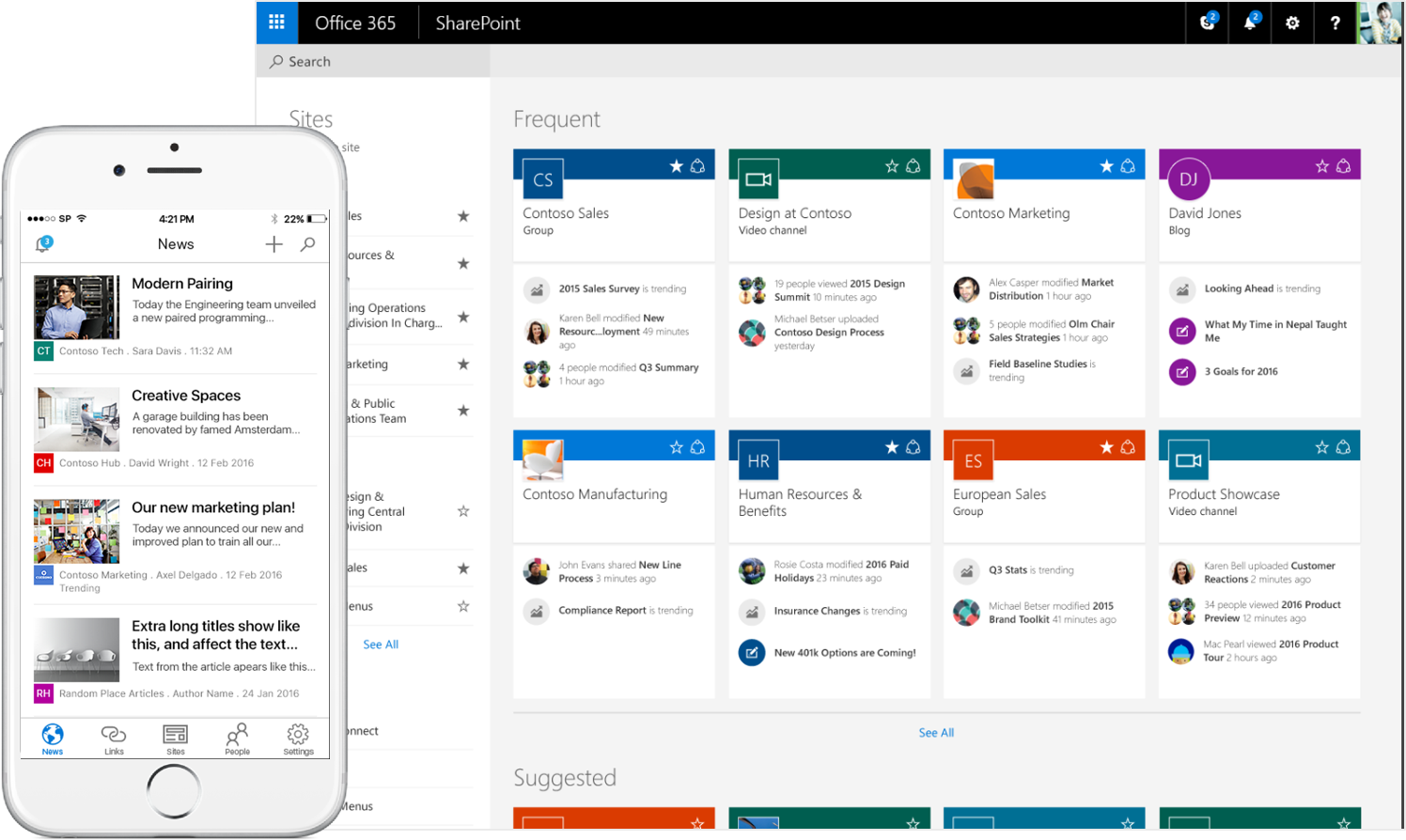Viewport: 1406px width, 840px height.
Task: Open the Office 365 app launcher grid
Action: click(276, 23)
